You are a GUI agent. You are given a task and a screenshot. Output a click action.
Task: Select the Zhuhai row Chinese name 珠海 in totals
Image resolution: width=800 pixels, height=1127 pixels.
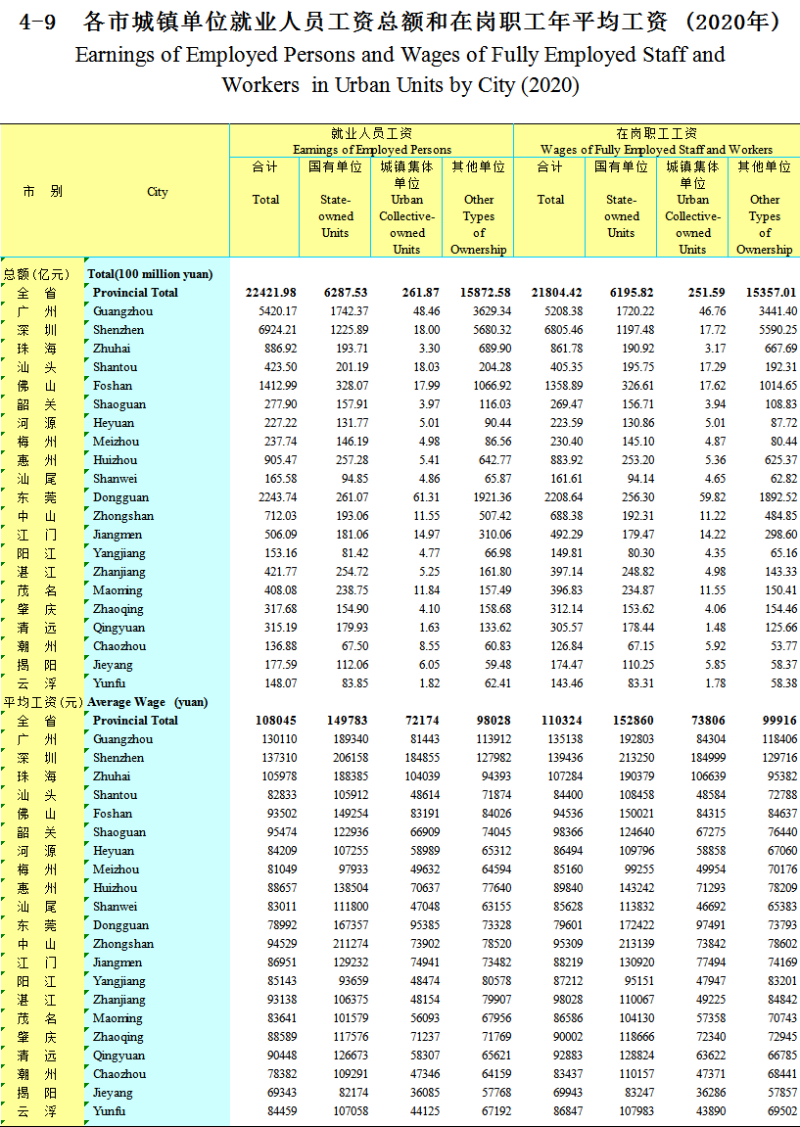37,349
